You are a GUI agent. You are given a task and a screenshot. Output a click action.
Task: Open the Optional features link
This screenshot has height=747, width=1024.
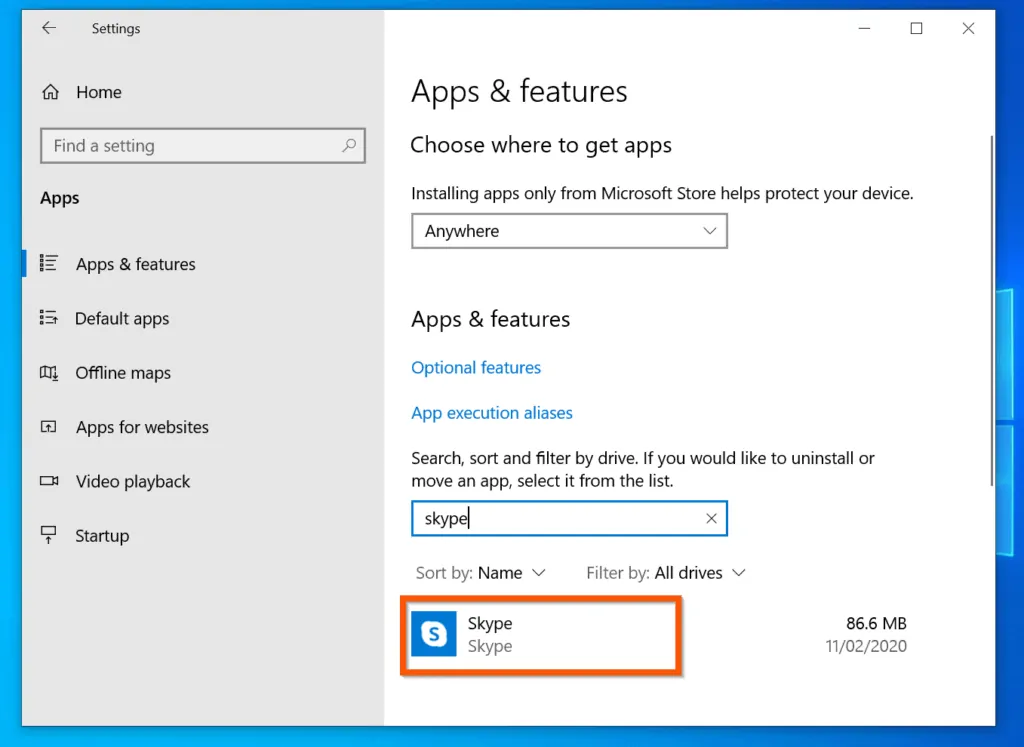[476, 368]
